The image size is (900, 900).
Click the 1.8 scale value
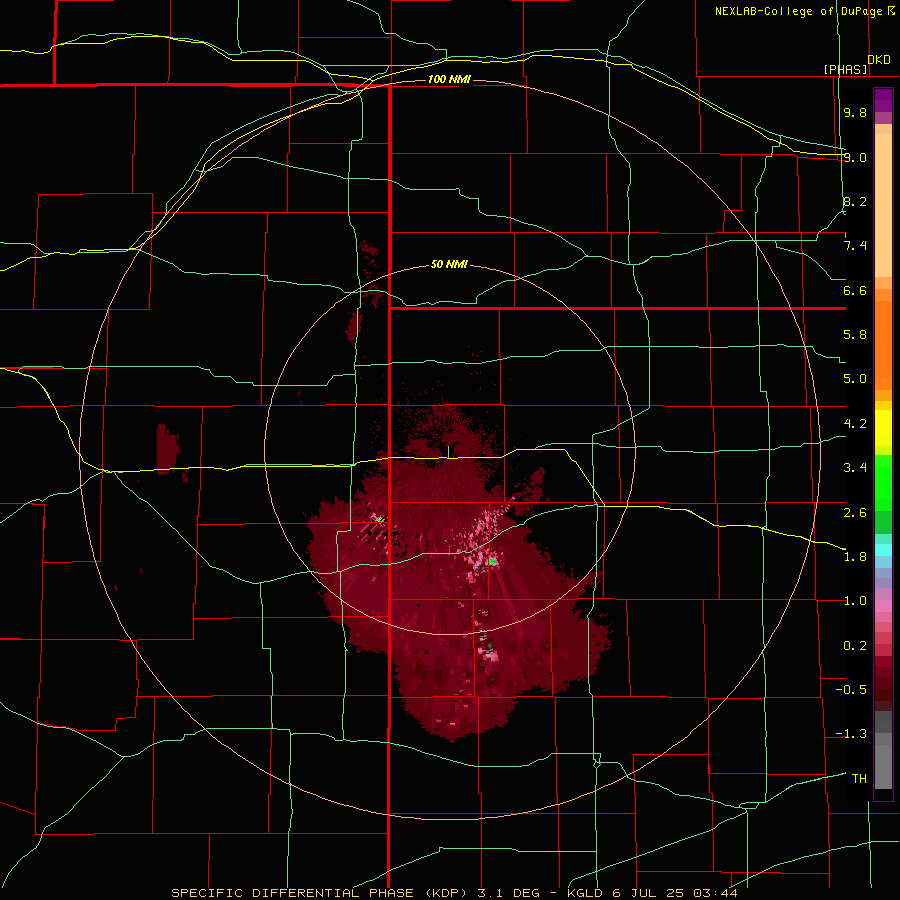point(855,557)
